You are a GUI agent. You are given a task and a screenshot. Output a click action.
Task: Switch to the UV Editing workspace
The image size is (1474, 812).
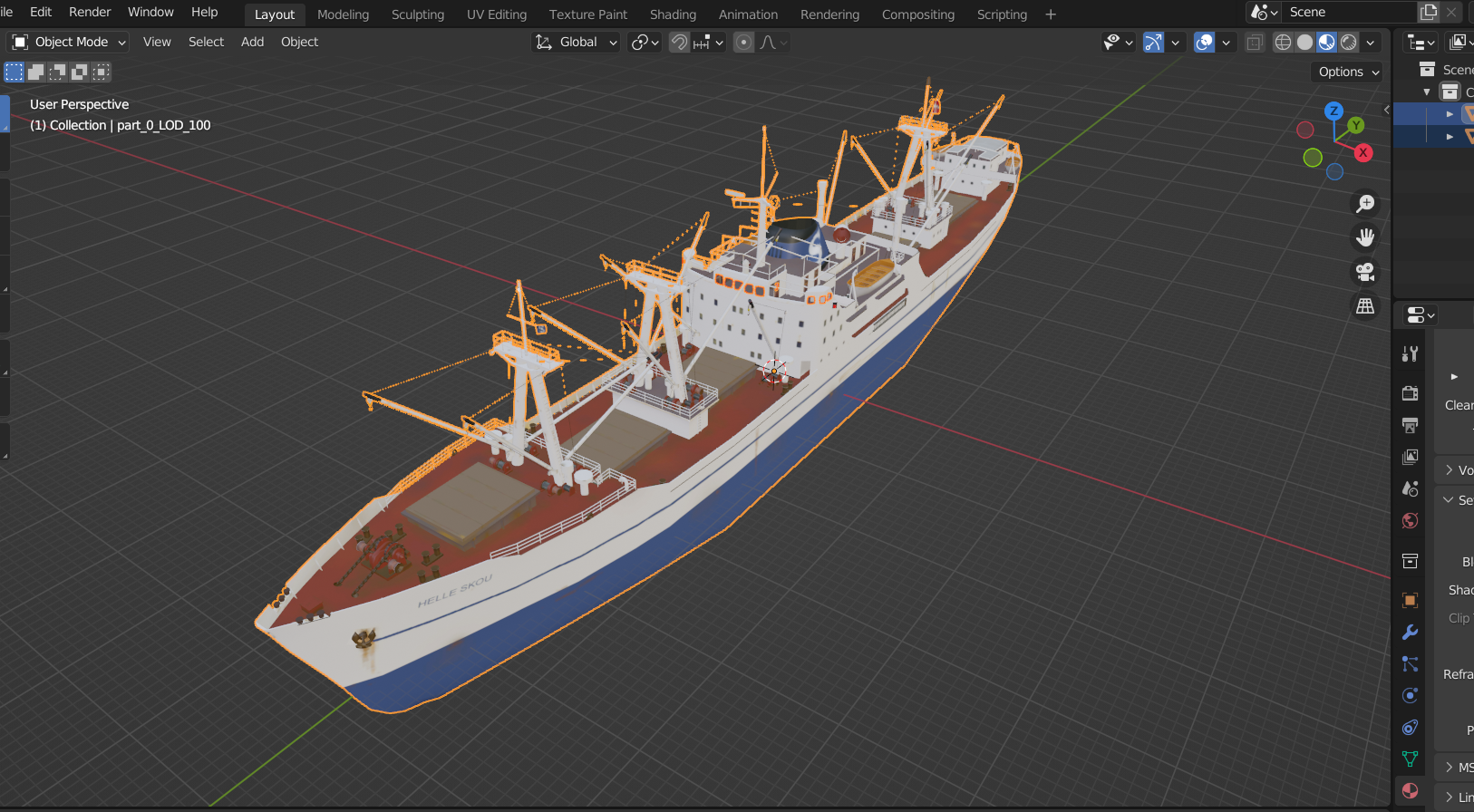pos(496,14)
